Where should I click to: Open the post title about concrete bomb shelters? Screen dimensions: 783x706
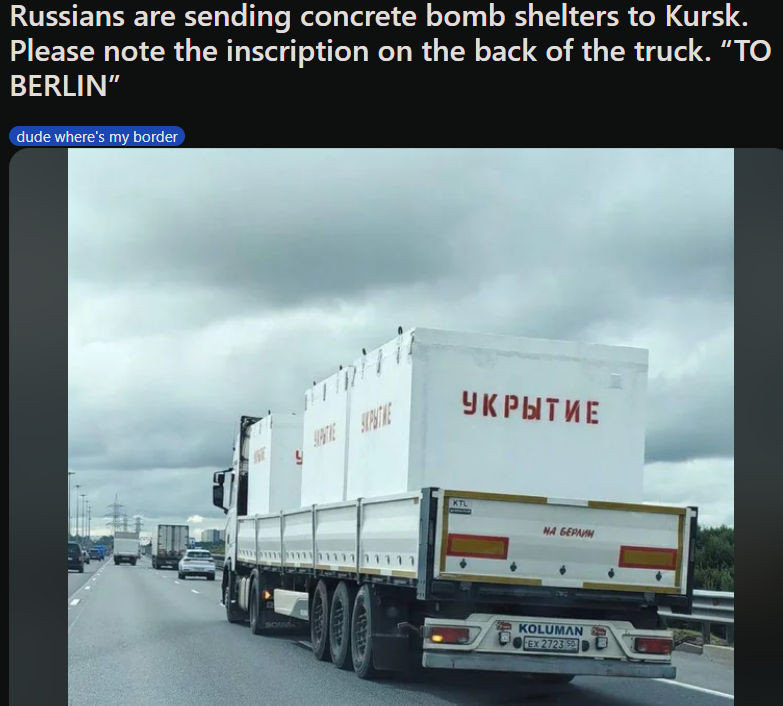pyautogui.click(x=391, y=50)
